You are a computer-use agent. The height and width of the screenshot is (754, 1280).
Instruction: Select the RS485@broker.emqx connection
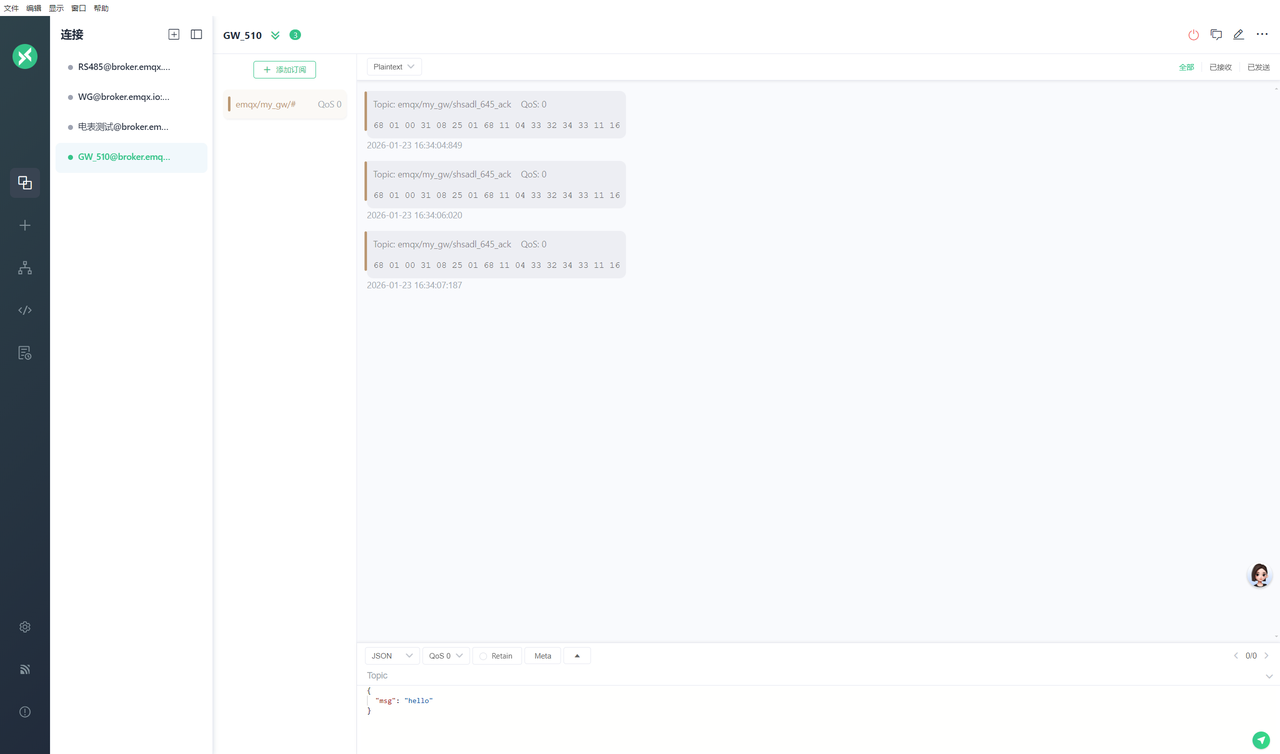[131, 67]
